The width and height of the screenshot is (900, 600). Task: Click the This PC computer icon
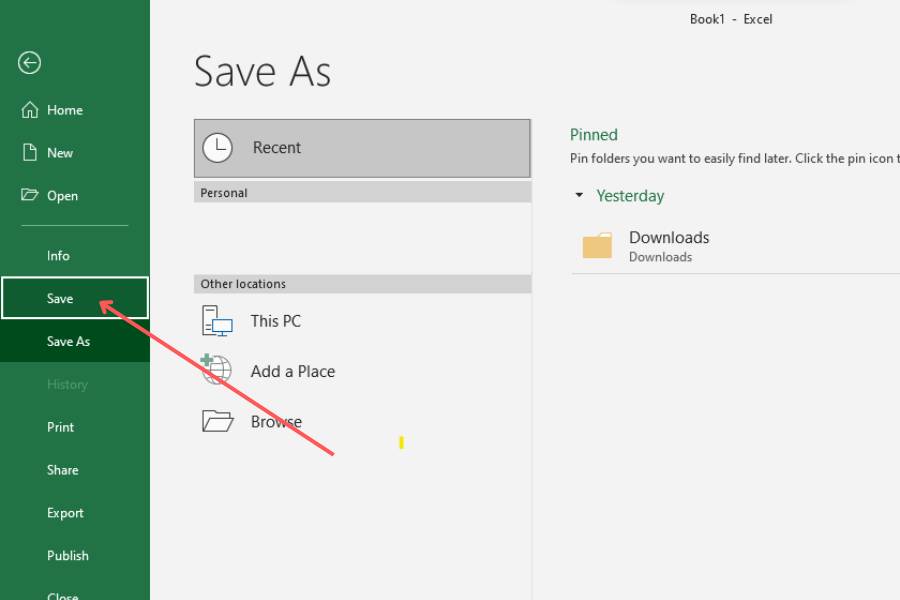217,320
